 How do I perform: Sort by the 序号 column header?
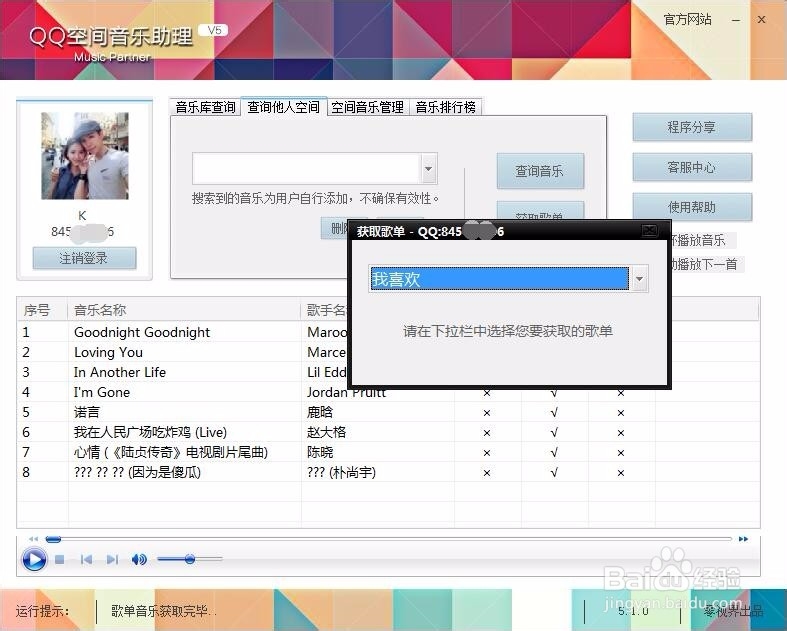pos(42,310)
